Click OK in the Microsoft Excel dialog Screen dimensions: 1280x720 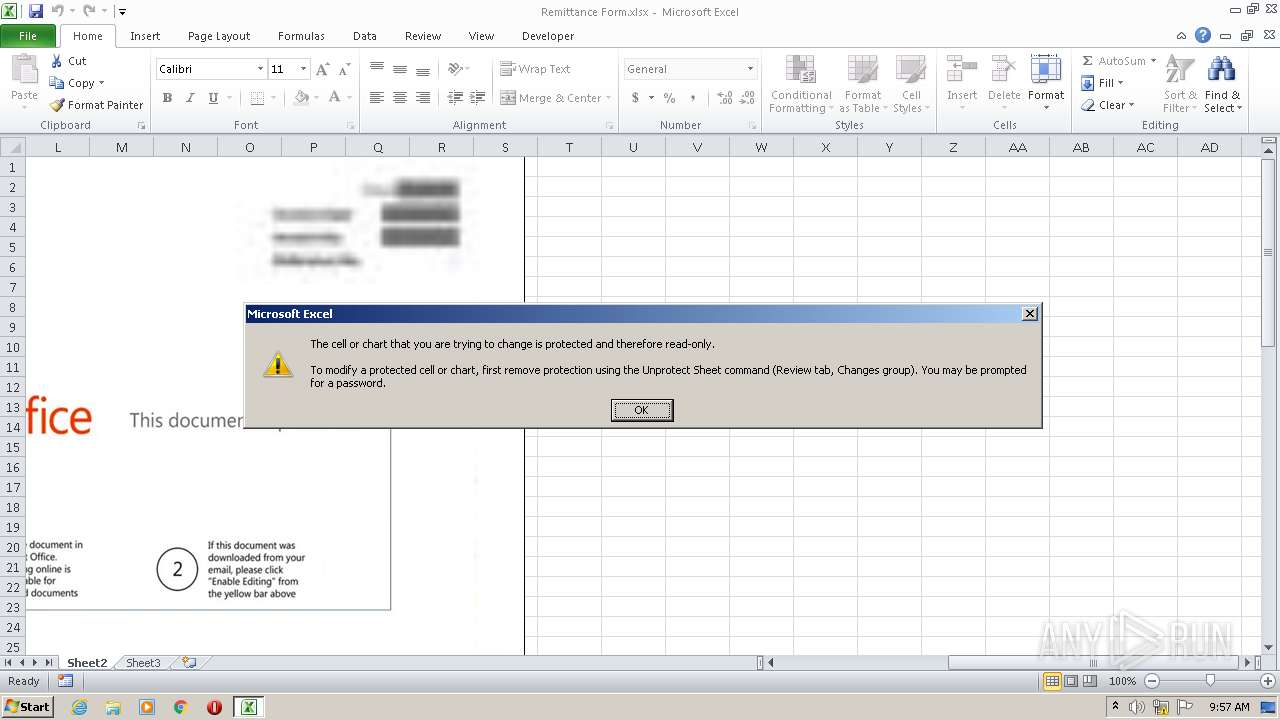click(642, 410)
